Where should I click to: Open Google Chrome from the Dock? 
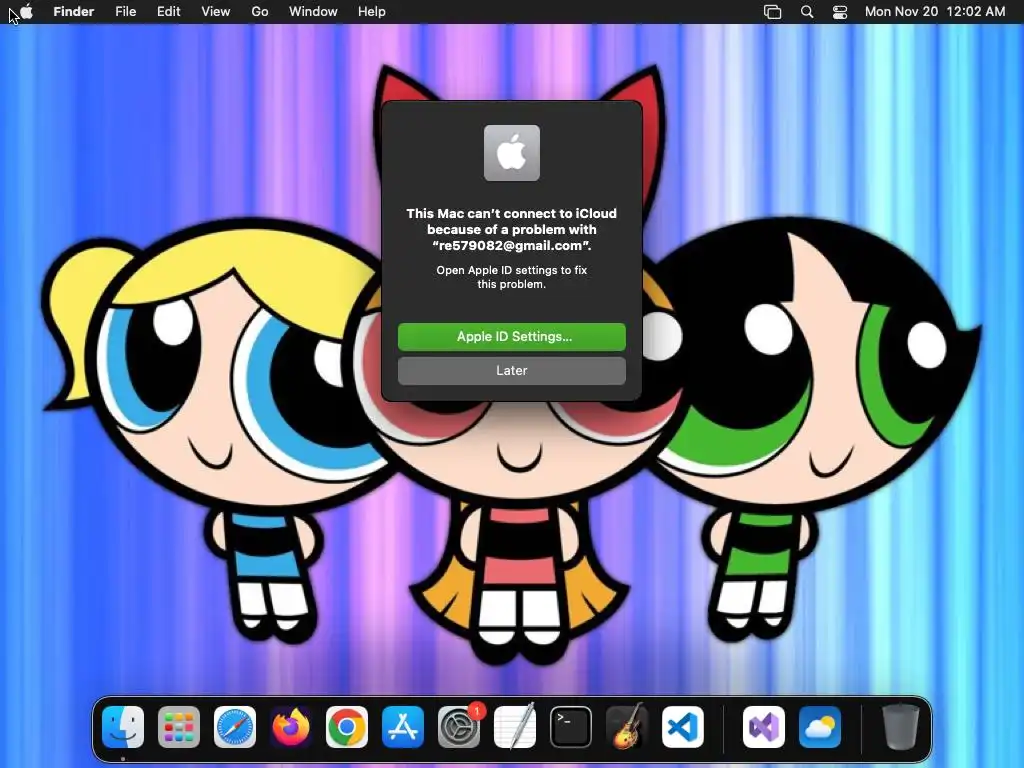(347, 726)
